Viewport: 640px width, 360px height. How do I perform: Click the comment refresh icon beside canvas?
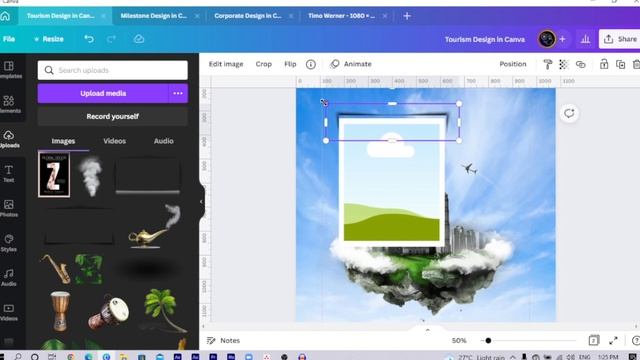(569, 113)
